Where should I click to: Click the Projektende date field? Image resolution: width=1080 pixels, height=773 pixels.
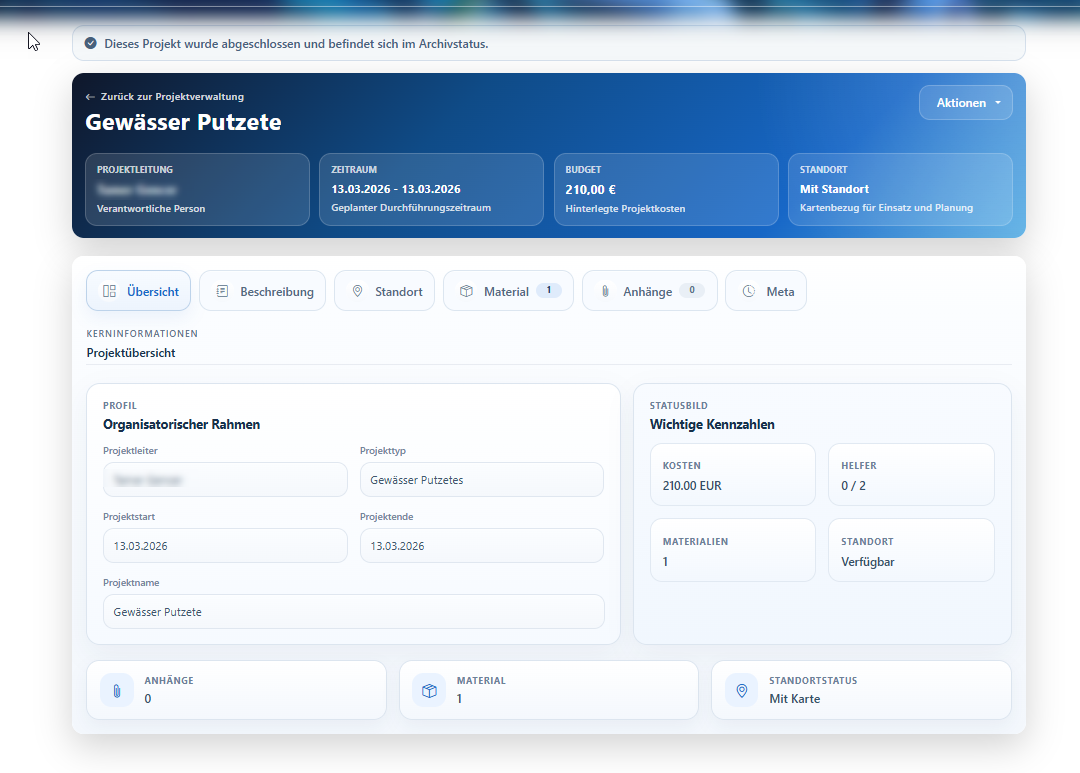click(481, 546)
